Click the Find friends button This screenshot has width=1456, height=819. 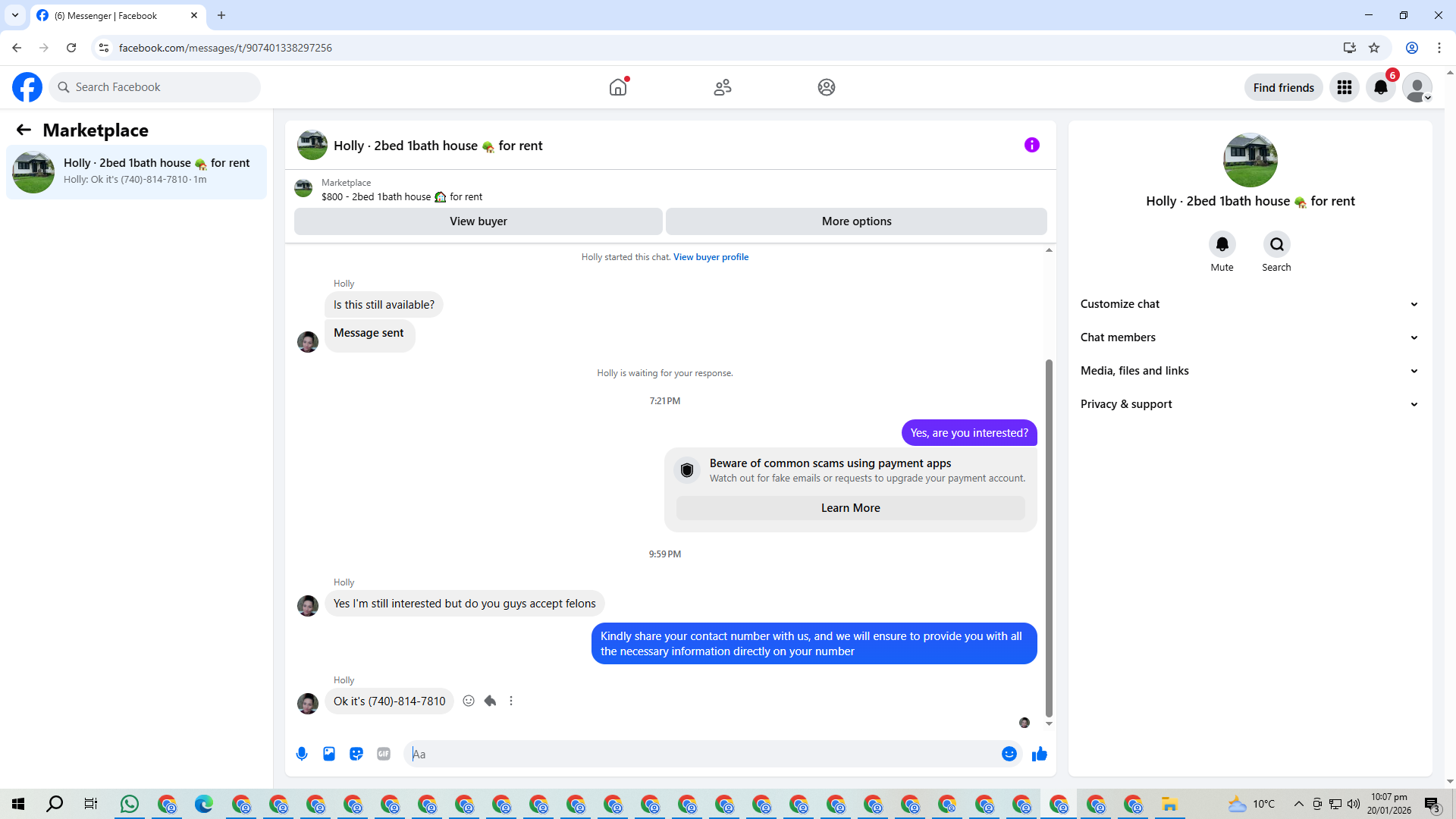tap(1283, 87)
